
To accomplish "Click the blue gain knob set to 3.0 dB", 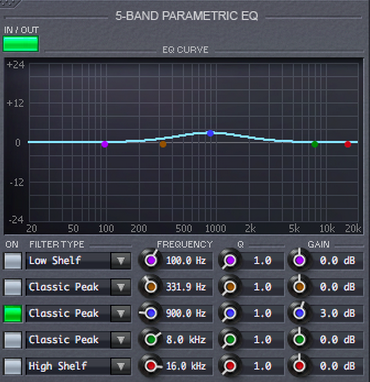I will (299, 313).
